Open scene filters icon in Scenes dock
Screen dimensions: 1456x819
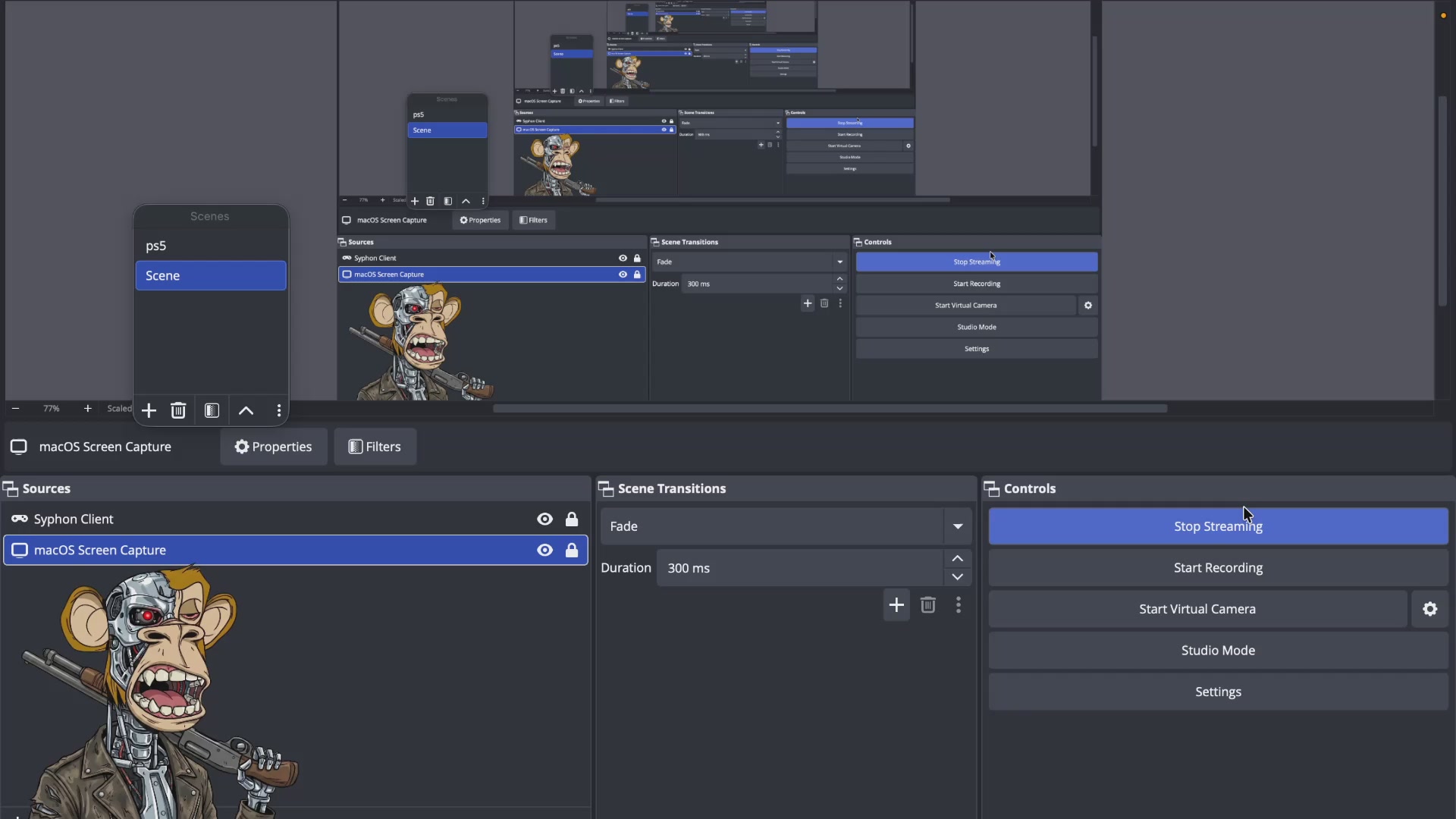(x=212, y=411)
